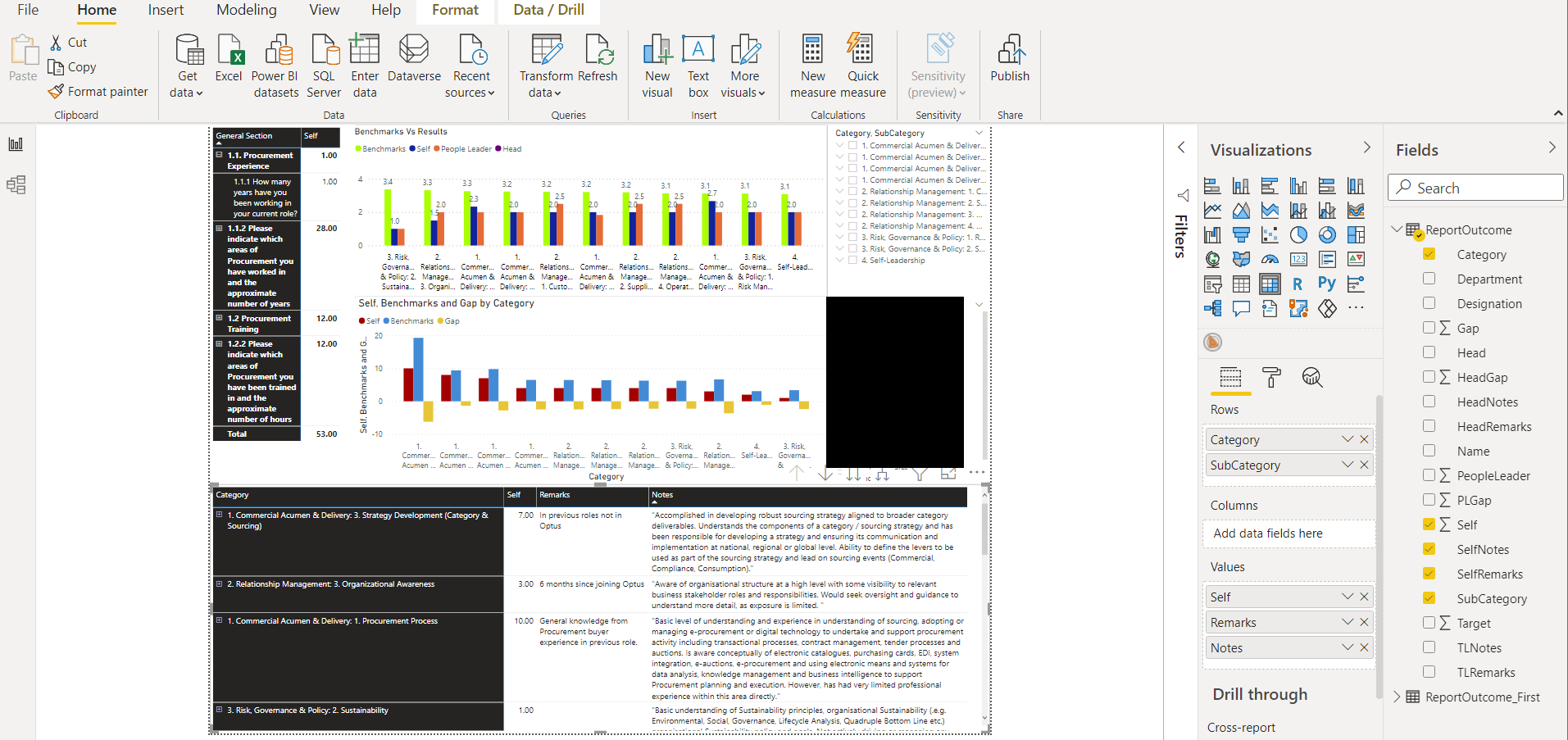Open the Format visual paint roller pane

(x=1271, y=378)
